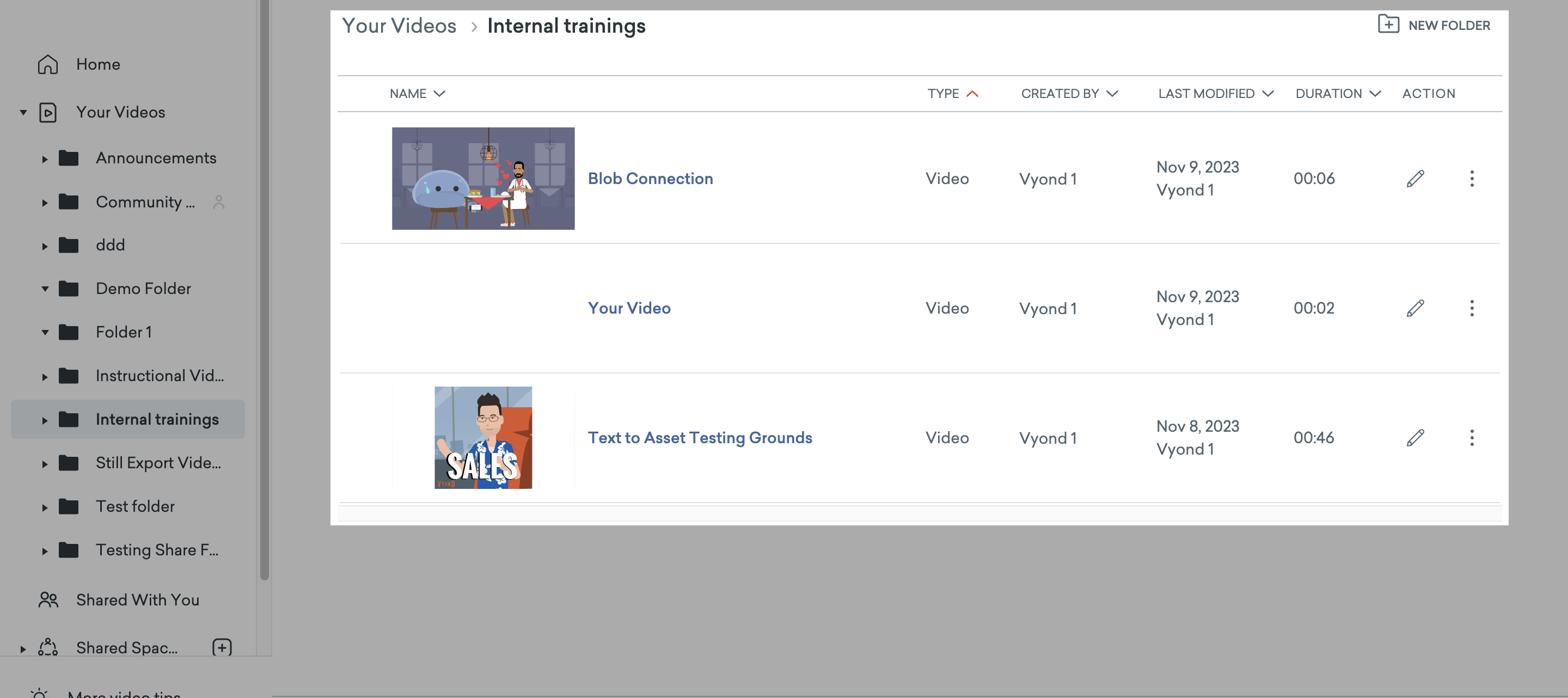
Task: Edit Blob Connection using the pencil icon
Action: (x=1415, y=178)
